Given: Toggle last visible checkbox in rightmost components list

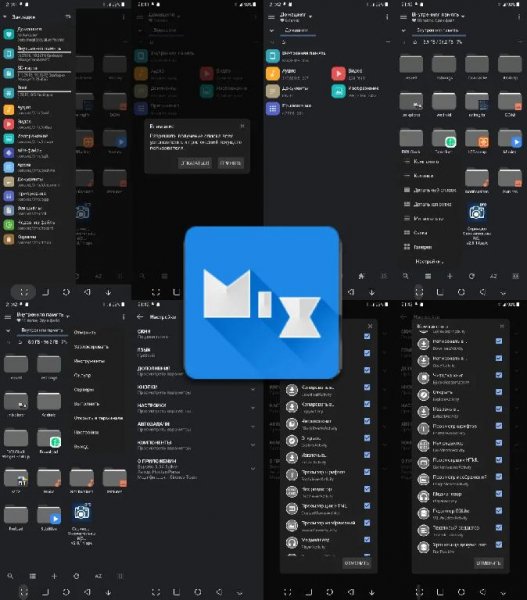Looking at the screenshot, I should coord(499,545).
